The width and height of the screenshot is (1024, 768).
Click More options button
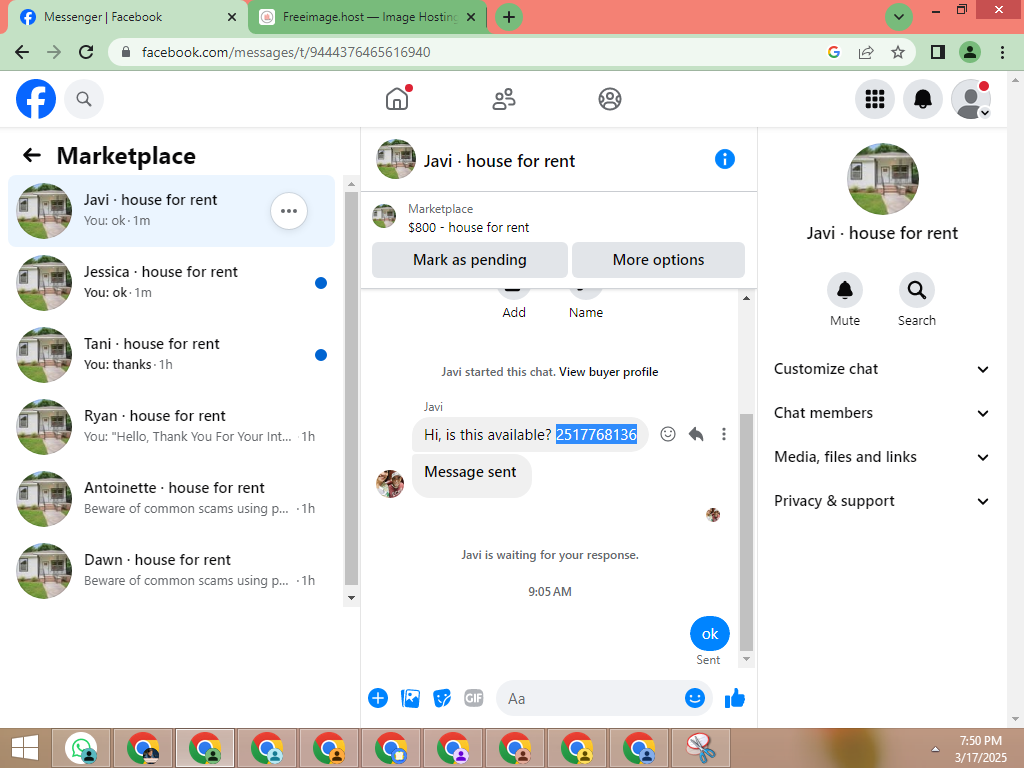[658, 260]
